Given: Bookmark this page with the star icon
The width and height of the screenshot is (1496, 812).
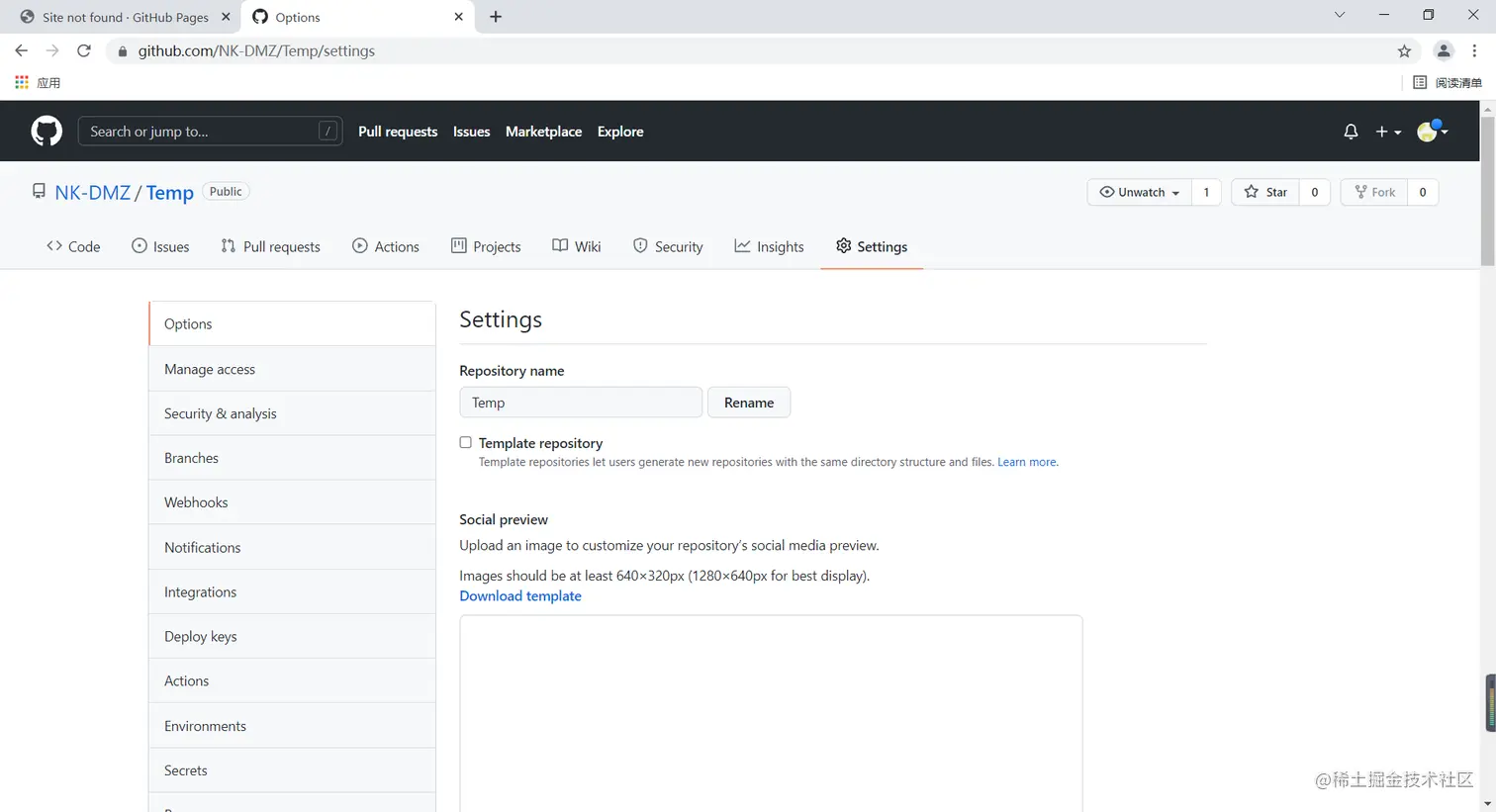Looking at the screenshot, I should click(x=1404, y=51).
